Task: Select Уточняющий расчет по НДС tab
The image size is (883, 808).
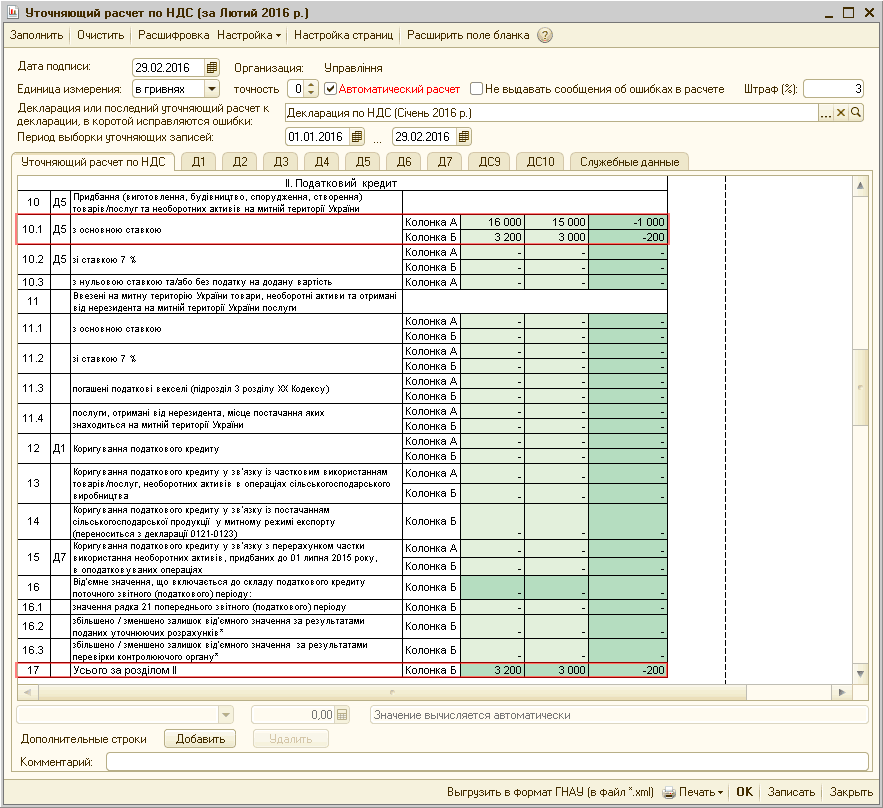Action: coord(93,162)
